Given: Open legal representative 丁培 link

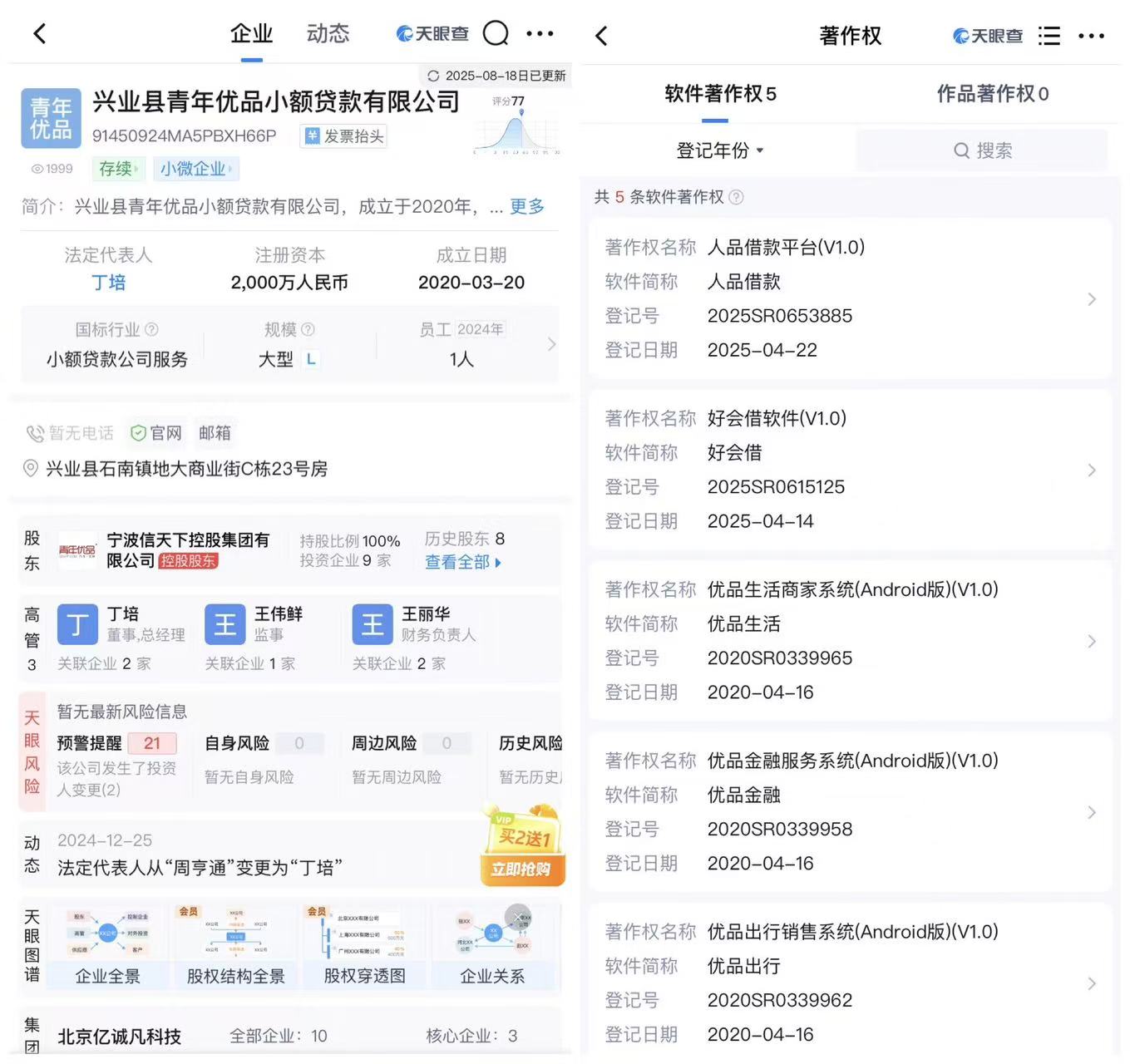Looking at the screenshot, I should tap(108, 282).
